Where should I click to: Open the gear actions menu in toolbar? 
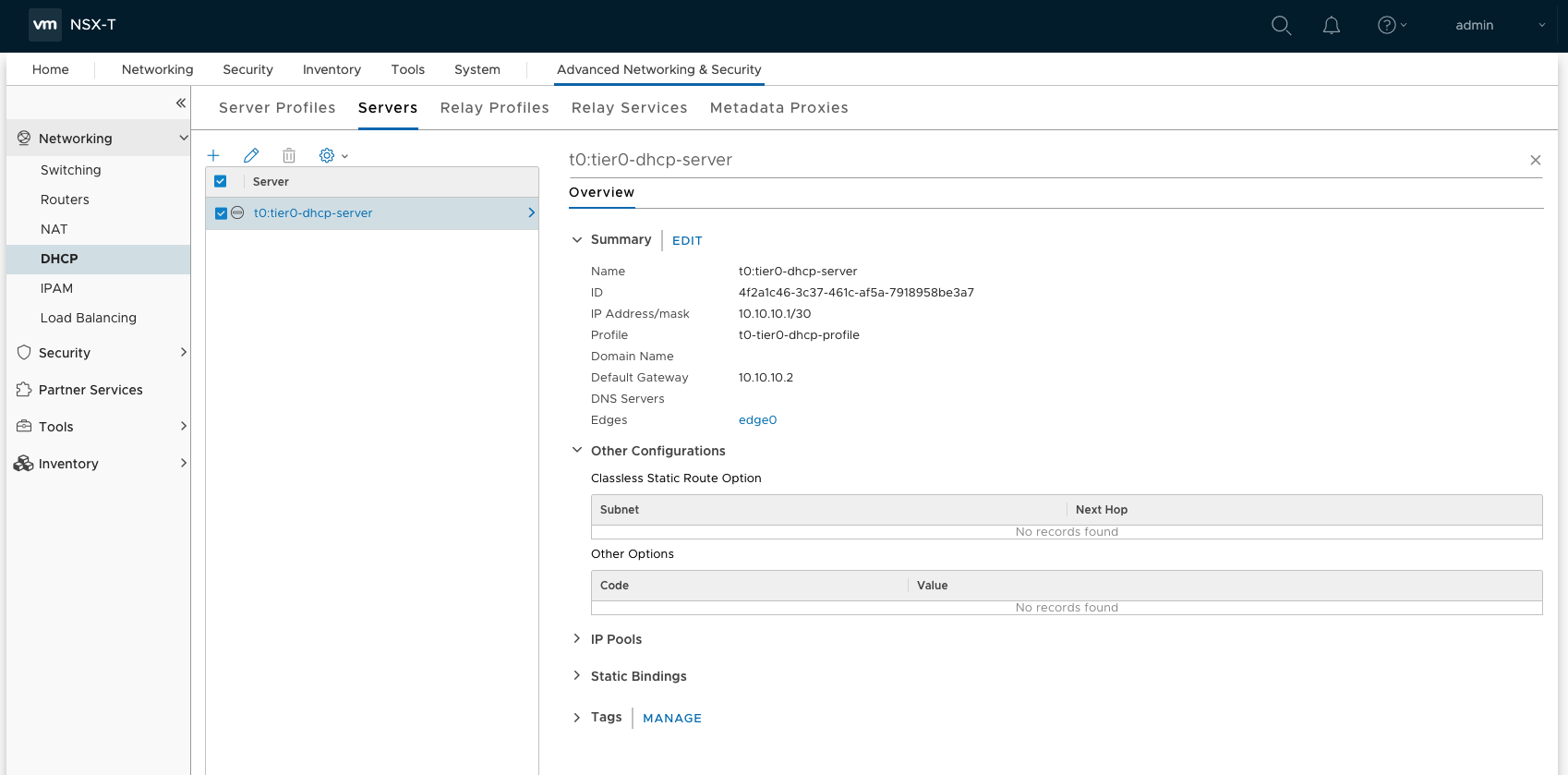[x=332, y=155]
